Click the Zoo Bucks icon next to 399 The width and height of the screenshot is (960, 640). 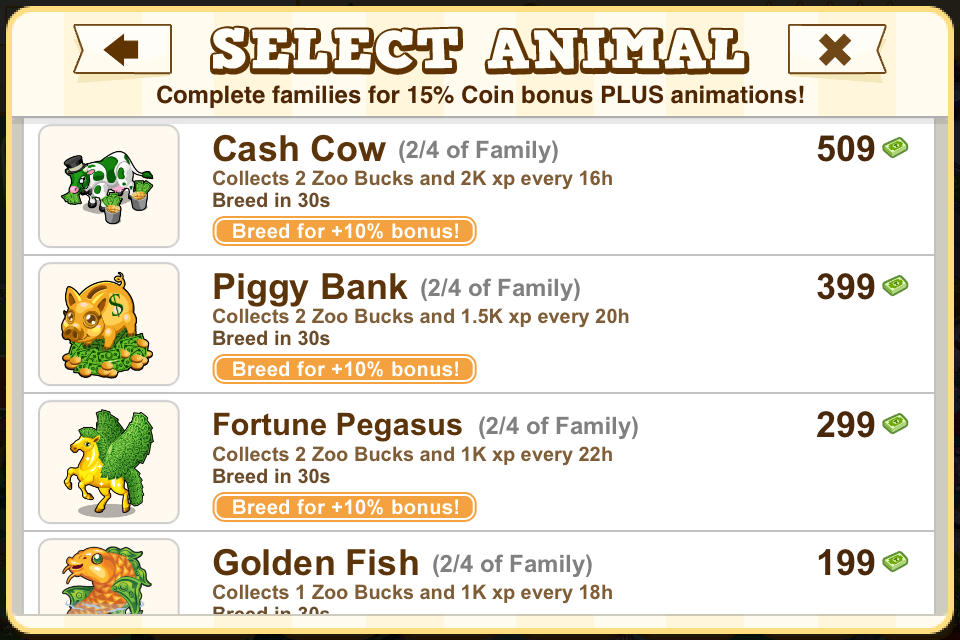tap(895, 285)
